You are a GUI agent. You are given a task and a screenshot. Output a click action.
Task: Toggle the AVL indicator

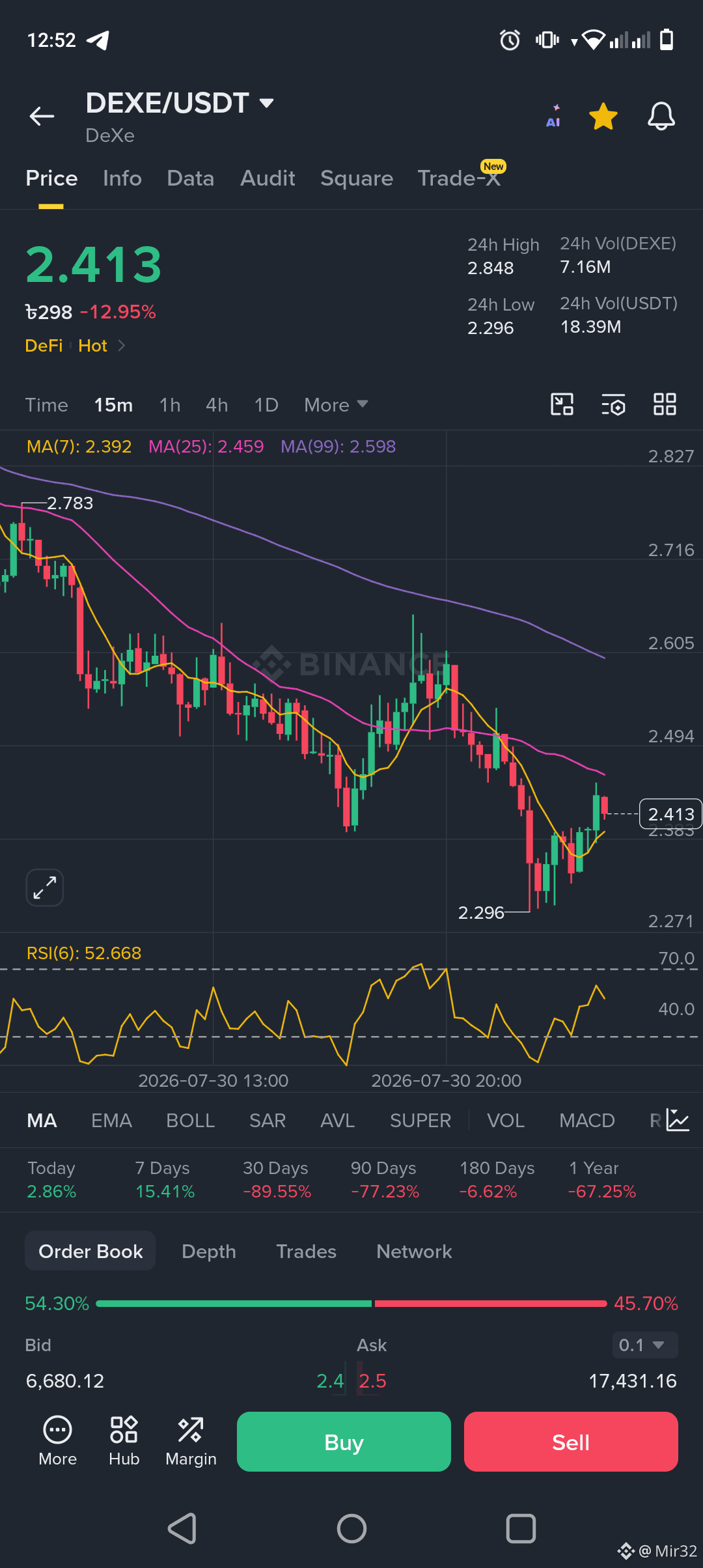coord(337,1120)
